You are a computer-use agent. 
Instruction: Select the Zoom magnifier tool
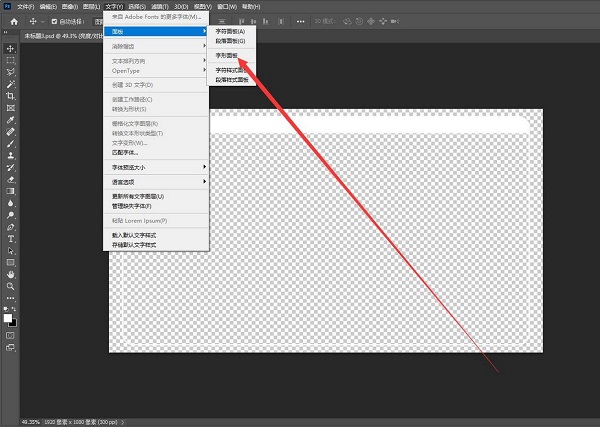pos(10,286)
